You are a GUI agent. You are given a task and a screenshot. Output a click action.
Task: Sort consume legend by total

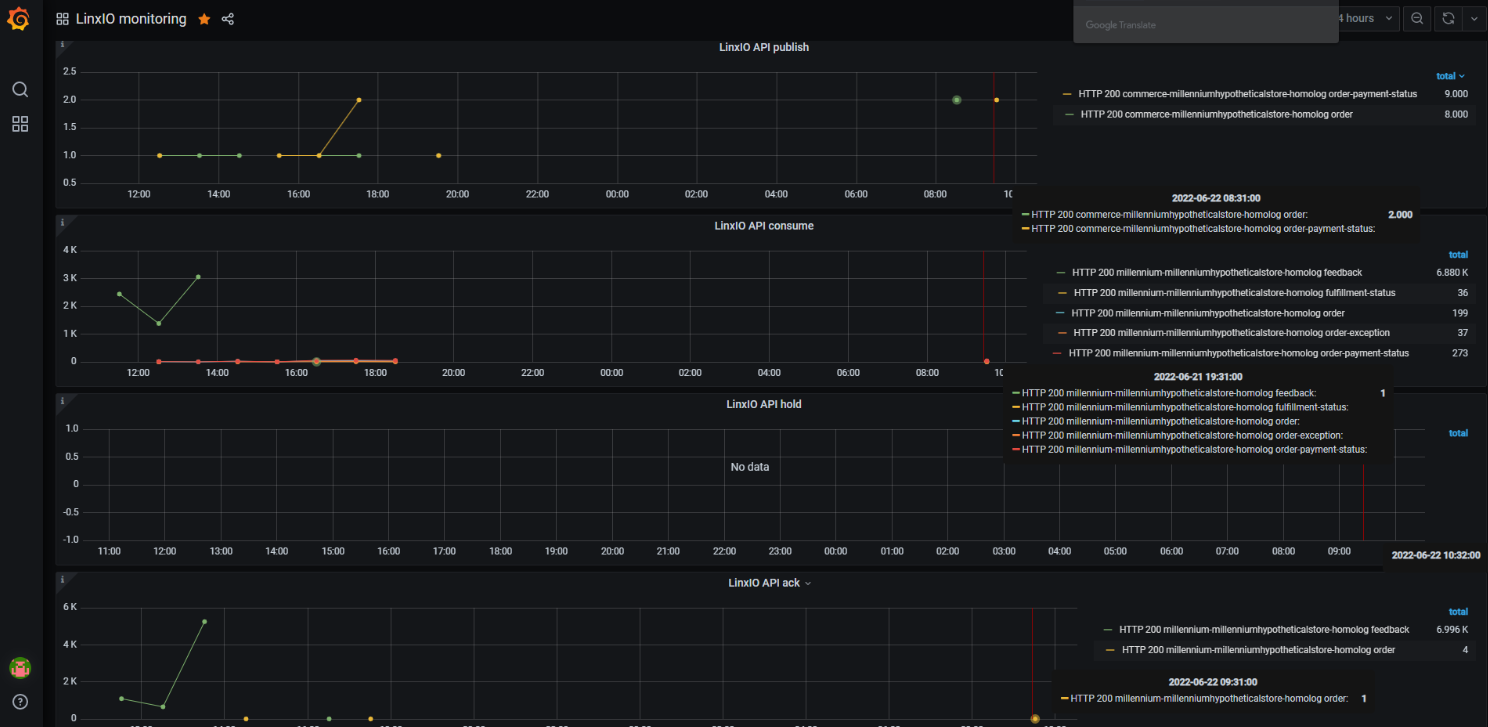[1458, 254]
